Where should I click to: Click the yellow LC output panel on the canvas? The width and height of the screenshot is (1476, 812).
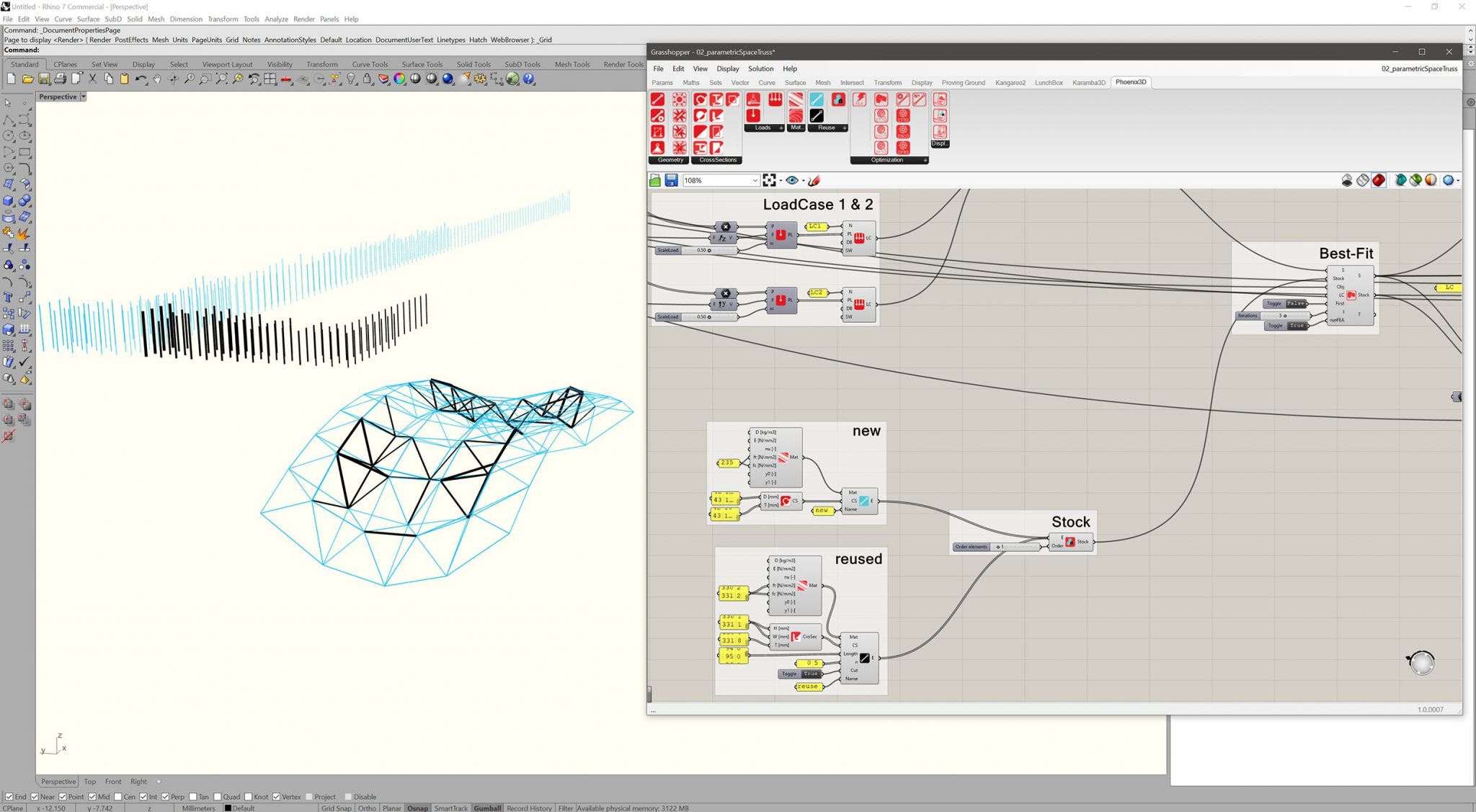(1449, 287)
